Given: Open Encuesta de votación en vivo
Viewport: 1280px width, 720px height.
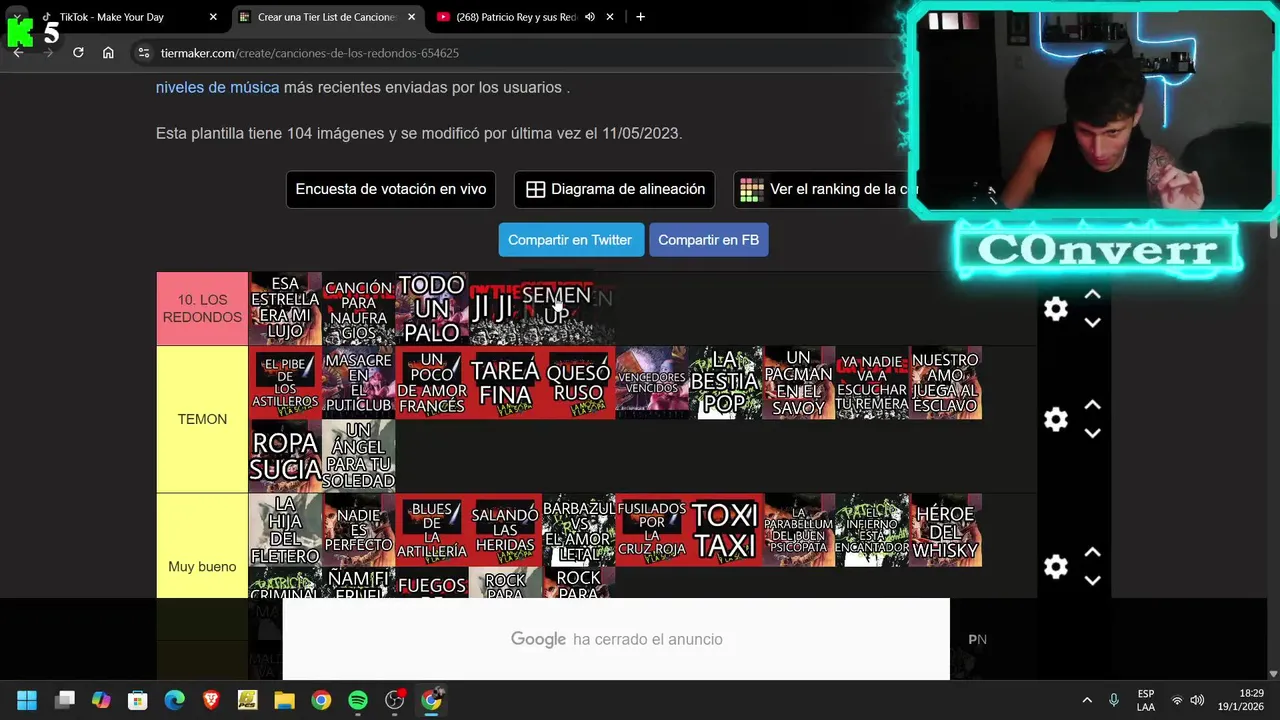Looking at the screenshot, I should 391,189.
